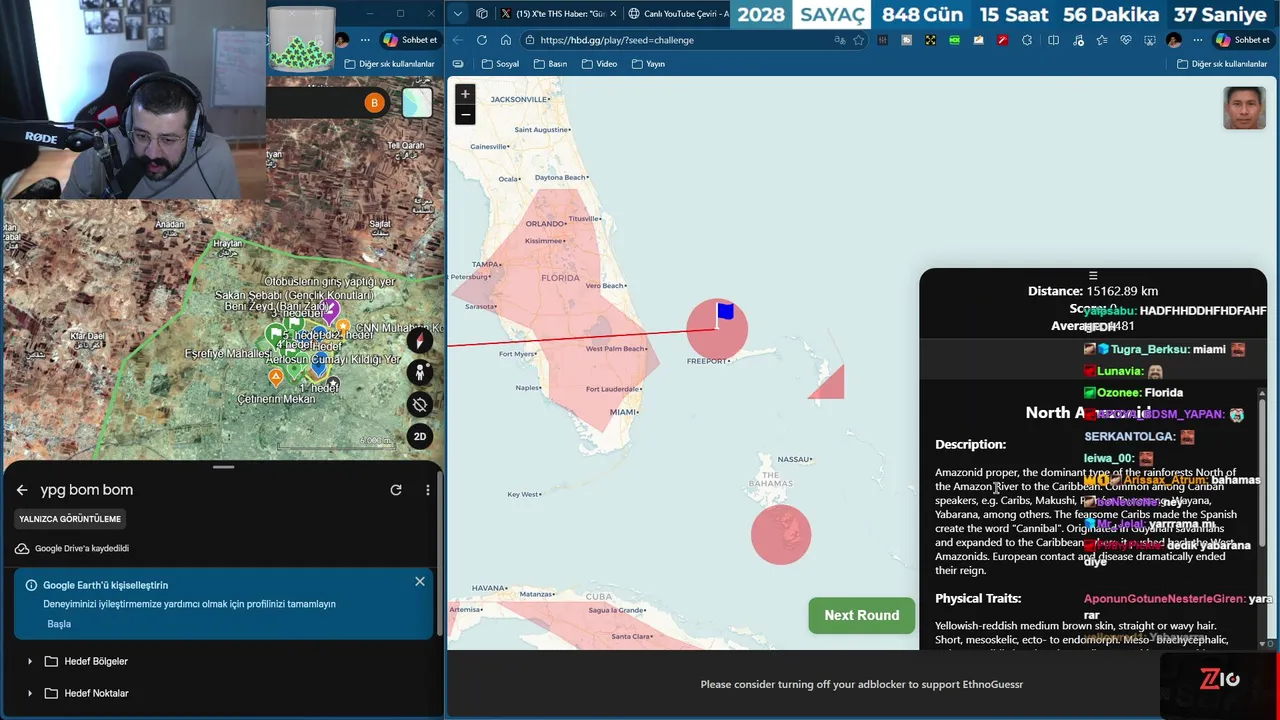Expand the Hedef Noktalar folder

pyautogui.click(x=29, y=693)
